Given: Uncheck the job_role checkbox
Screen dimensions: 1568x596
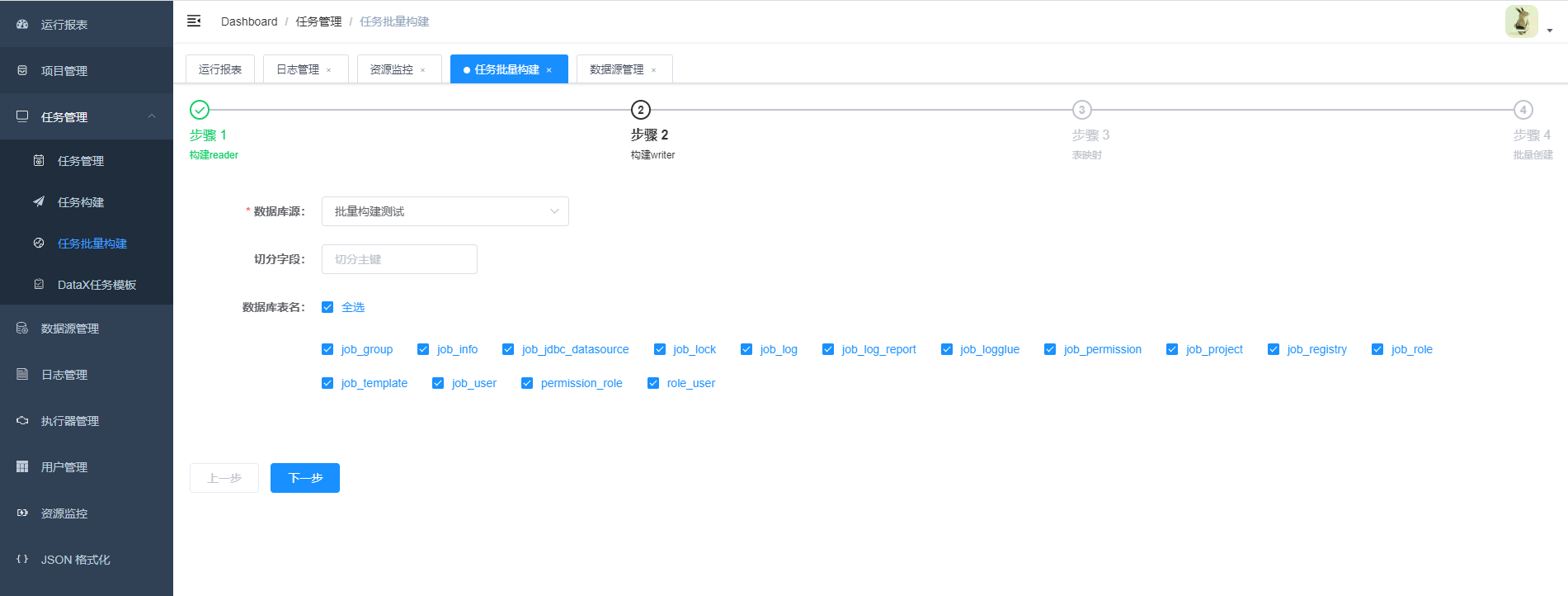Looking at the screenshot, I should click(1377, 349).
